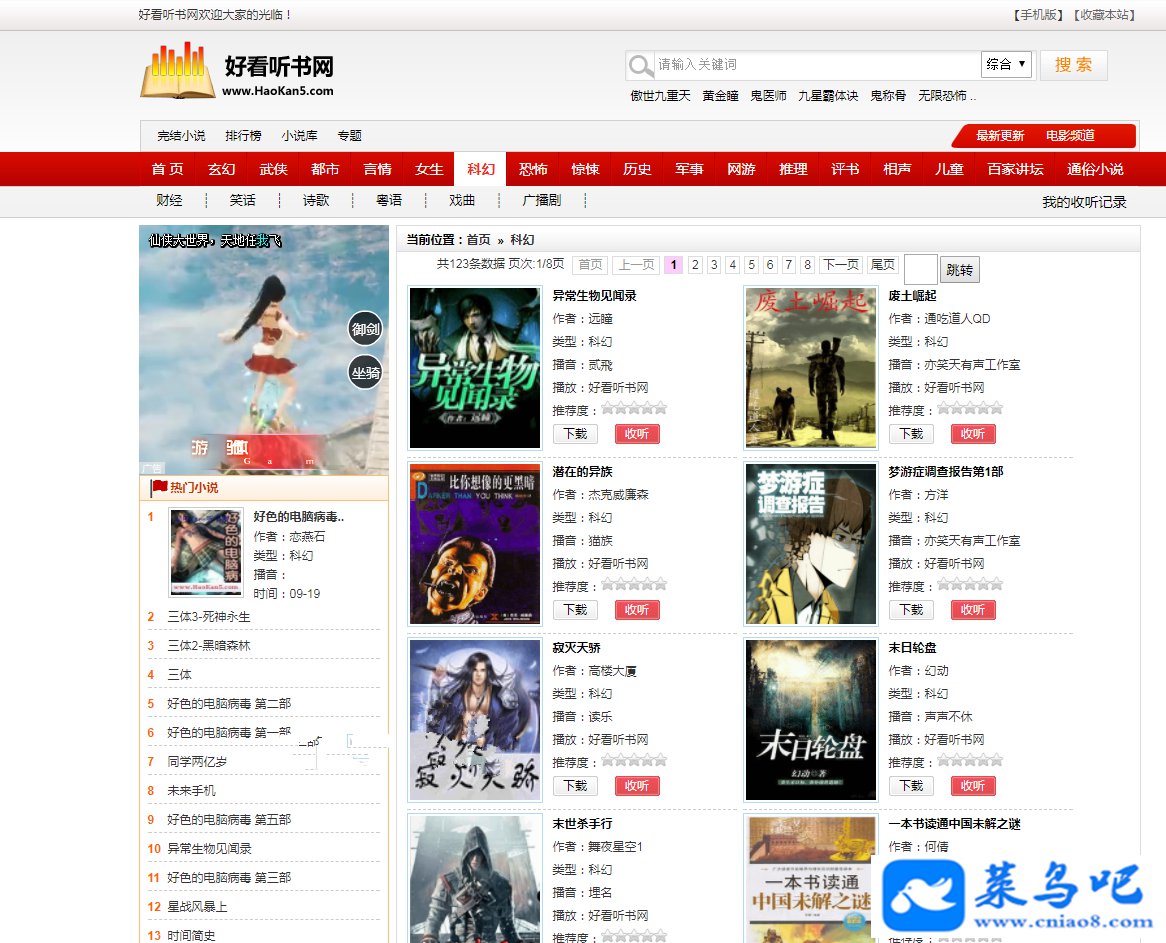Open the 异常生物见闻录 cover thumbnail

474,368
